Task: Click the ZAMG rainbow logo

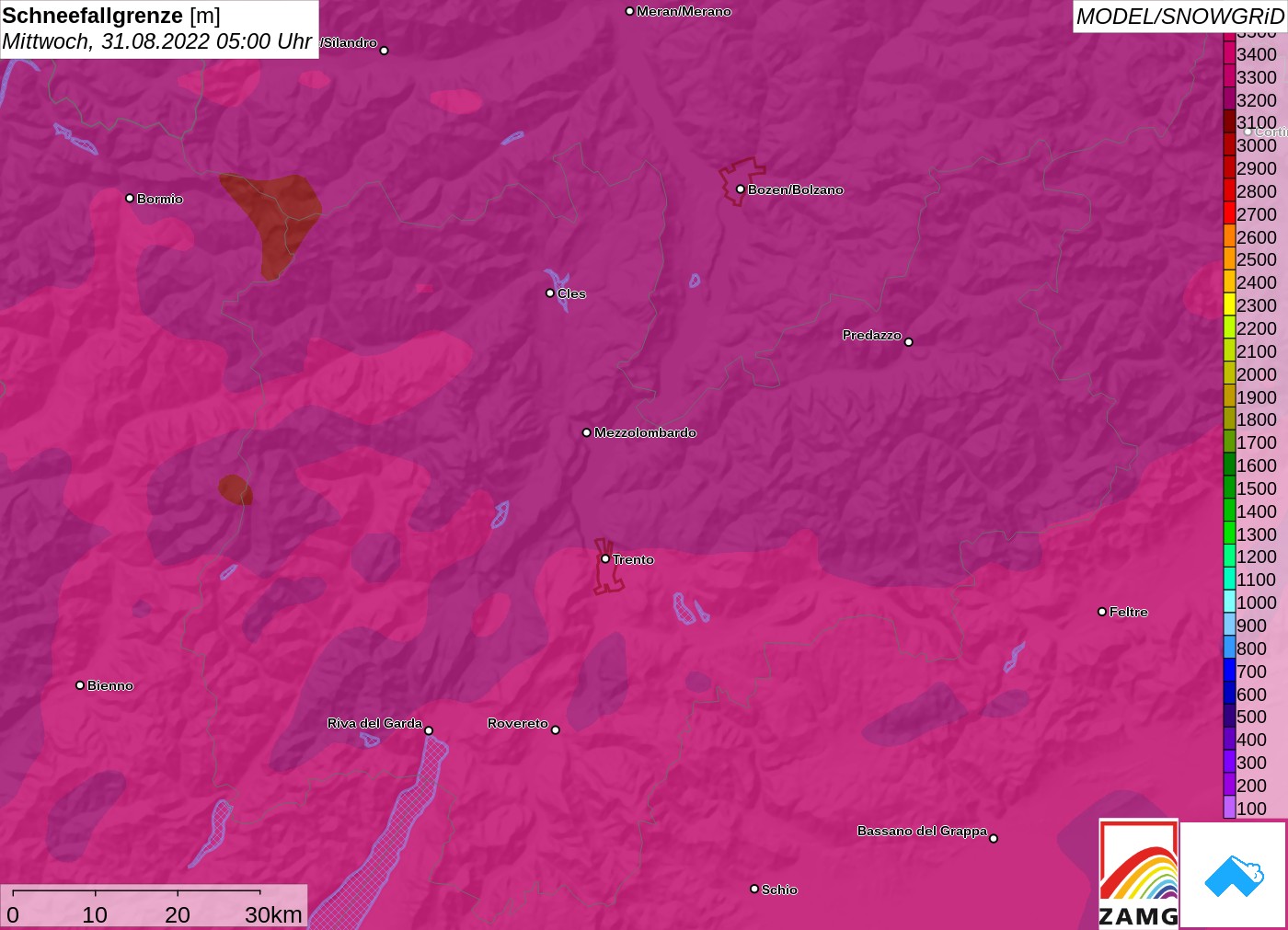Action: [1138, 873]
